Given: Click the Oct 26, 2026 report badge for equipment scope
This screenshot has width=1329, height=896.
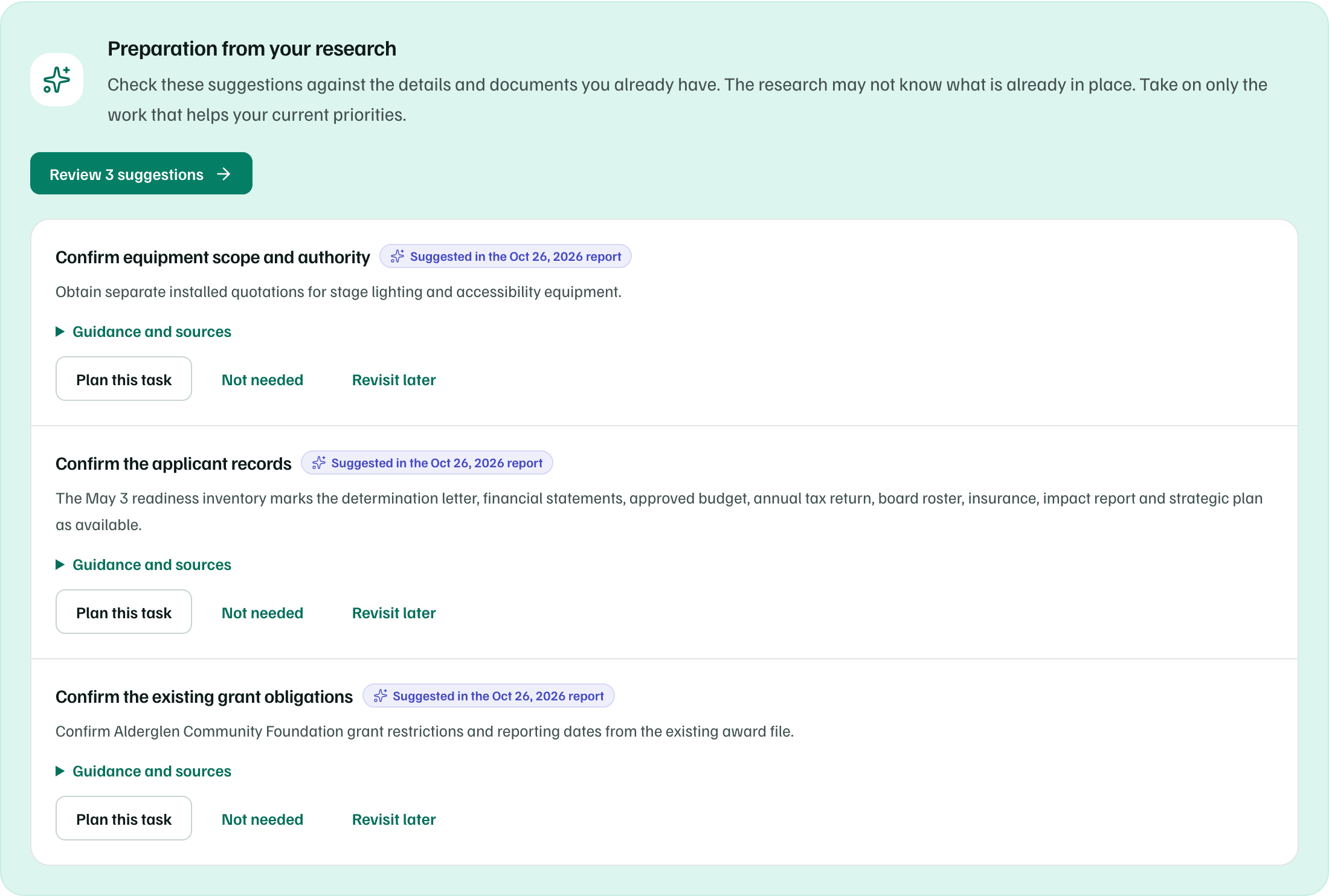Looking at the screenshot, I should pos(506,257).
